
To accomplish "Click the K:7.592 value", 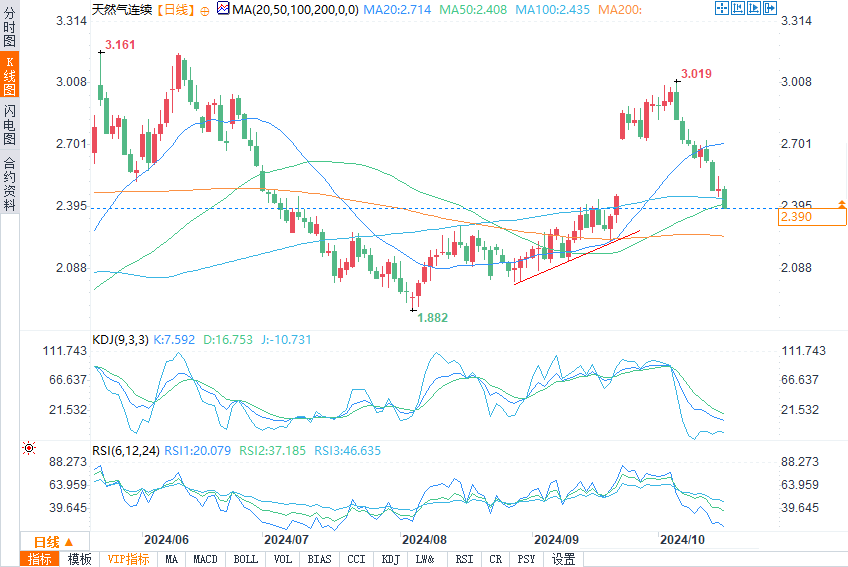I will (x=174, y=340).
